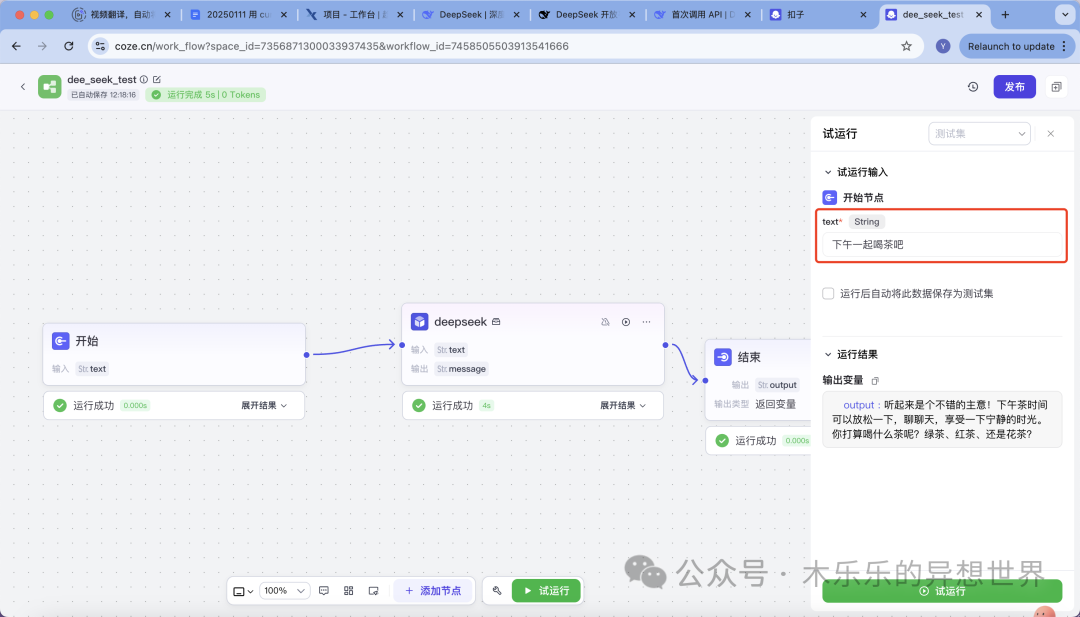Switch to the DeepSeek 开放 tab

586,14
